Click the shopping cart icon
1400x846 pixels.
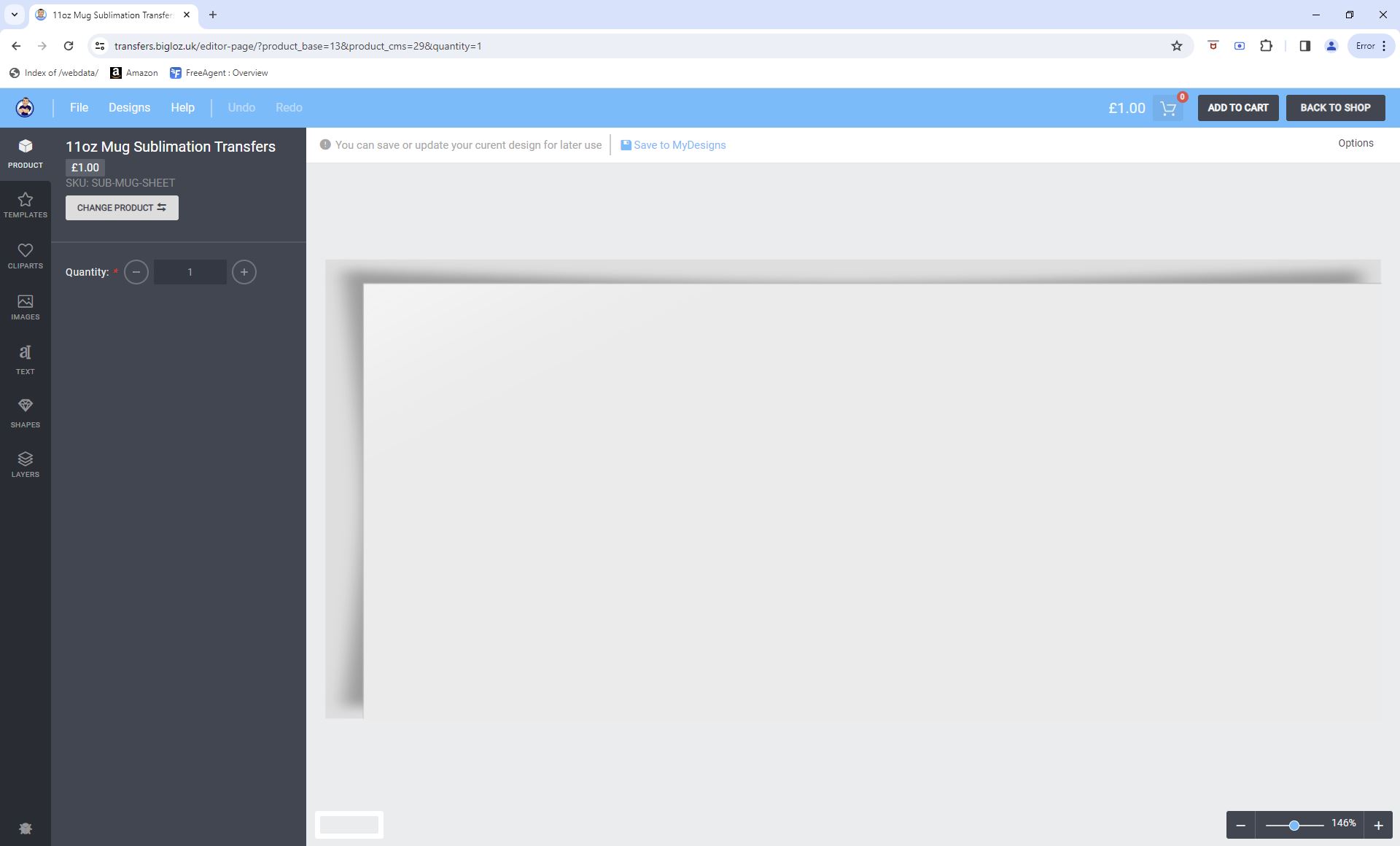(1168, 109)
